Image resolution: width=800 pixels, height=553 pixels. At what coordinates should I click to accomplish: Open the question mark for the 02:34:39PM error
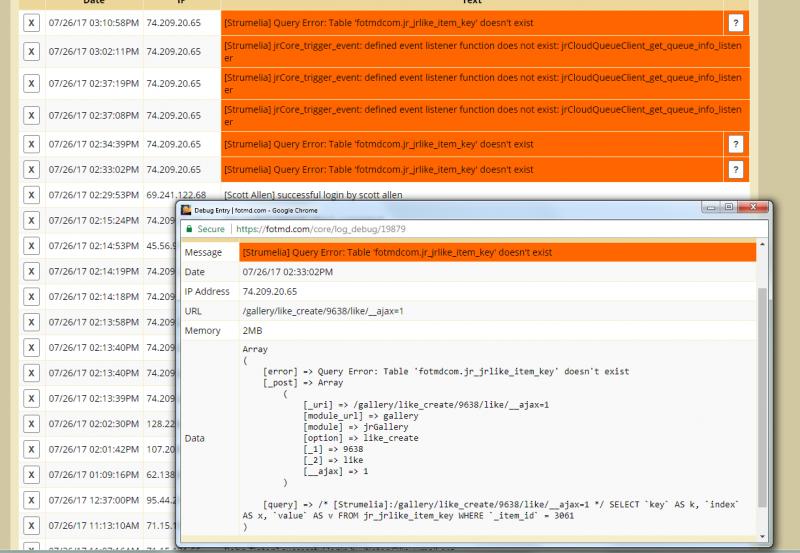[x=735, y=144]
